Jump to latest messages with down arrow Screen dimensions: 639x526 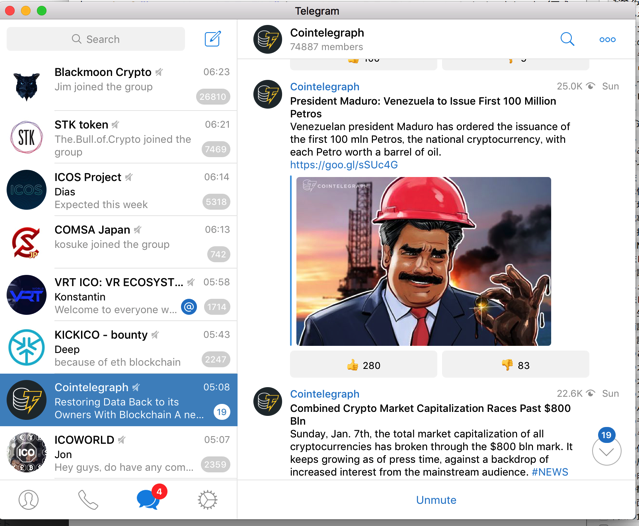coord(606,451)
